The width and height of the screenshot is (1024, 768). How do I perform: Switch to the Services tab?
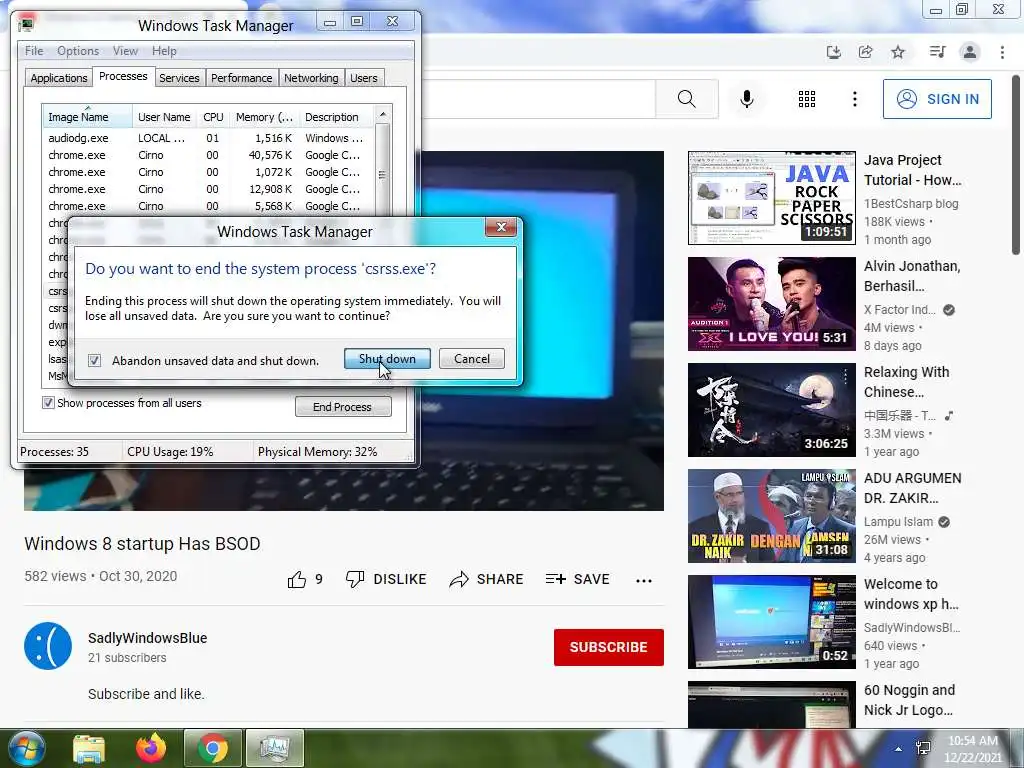[x=179, y=78]
